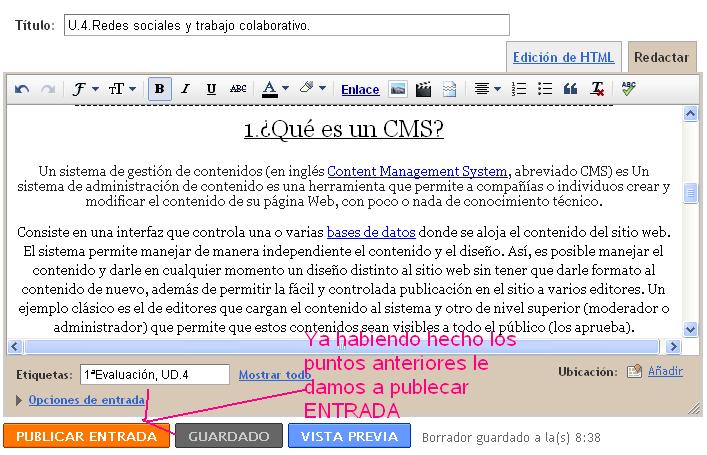
Task: Insert a jump break in the post
Action: (x=449, y=89)
